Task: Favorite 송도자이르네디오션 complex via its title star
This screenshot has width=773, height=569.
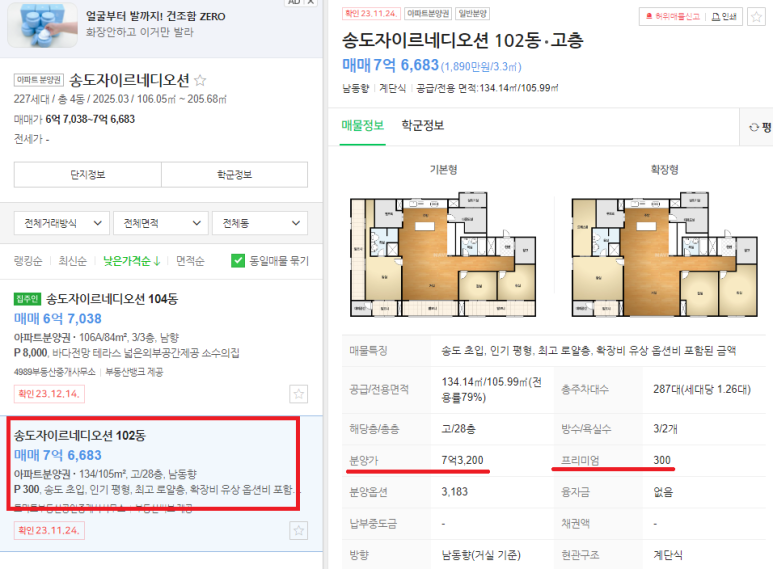Action: tap(200, 80)
